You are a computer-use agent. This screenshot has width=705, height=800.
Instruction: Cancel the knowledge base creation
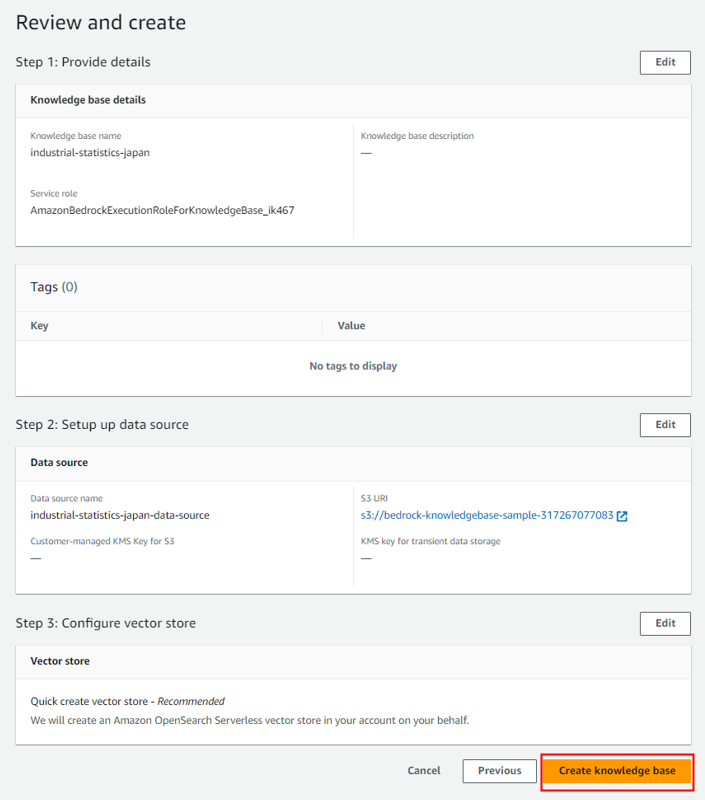424,771
